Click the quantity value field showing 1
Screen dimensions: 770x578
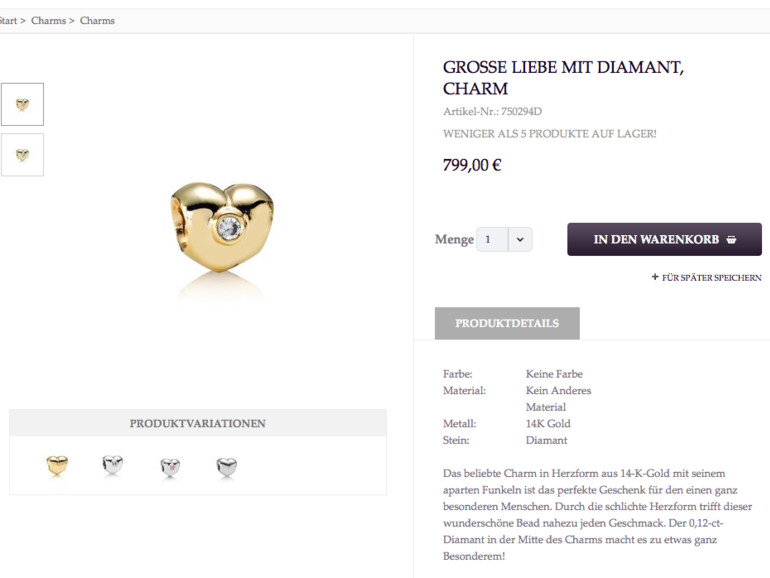[x=491, y=240]
